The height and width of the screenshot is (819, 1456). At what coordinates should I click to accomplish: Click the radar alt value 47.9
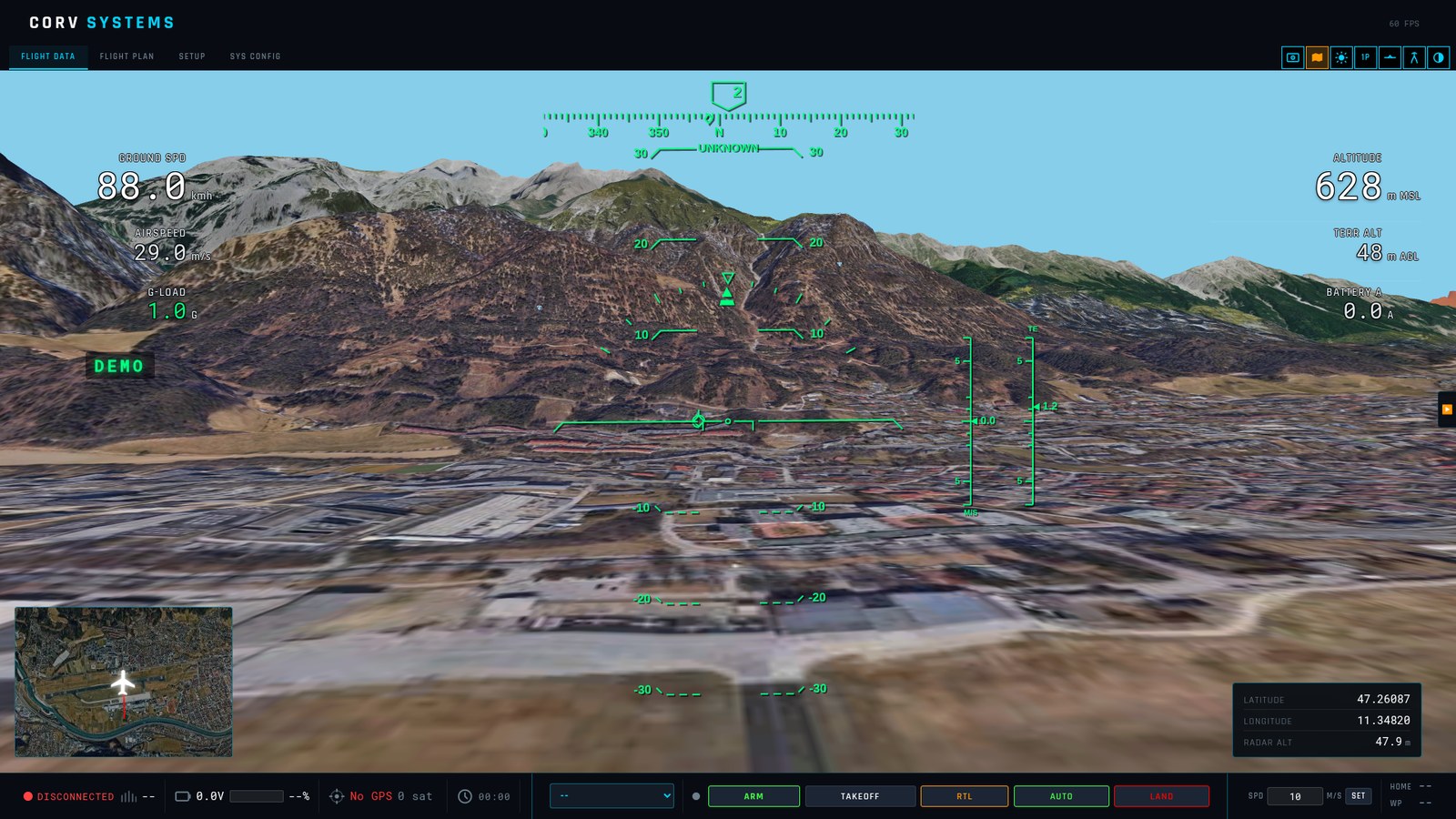(1389, 742)
